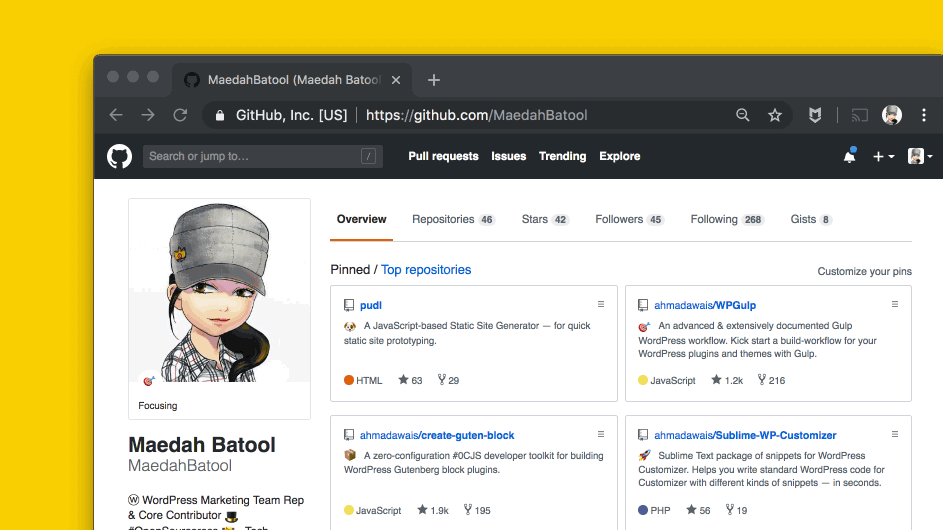
Task: Open Trending in navigation
Action: point(562,156)
